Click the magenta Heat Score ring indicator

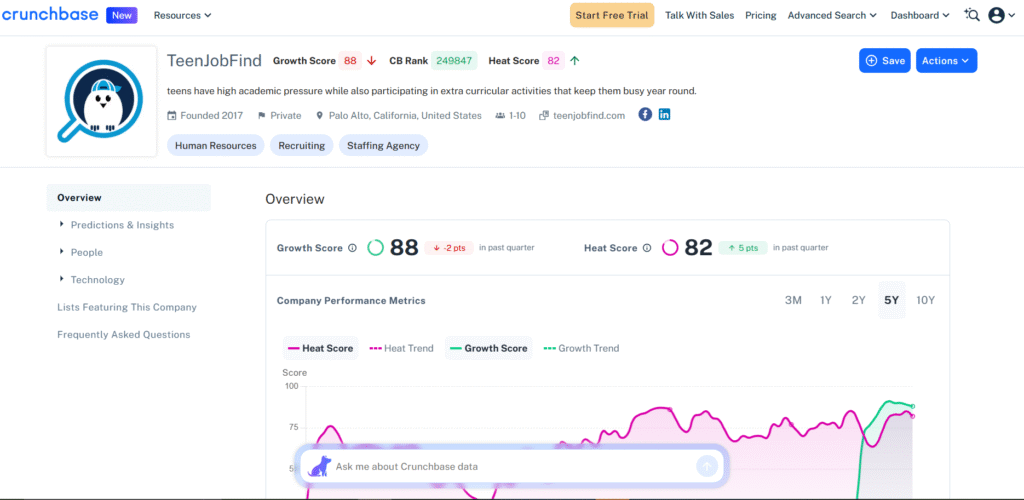670,248
